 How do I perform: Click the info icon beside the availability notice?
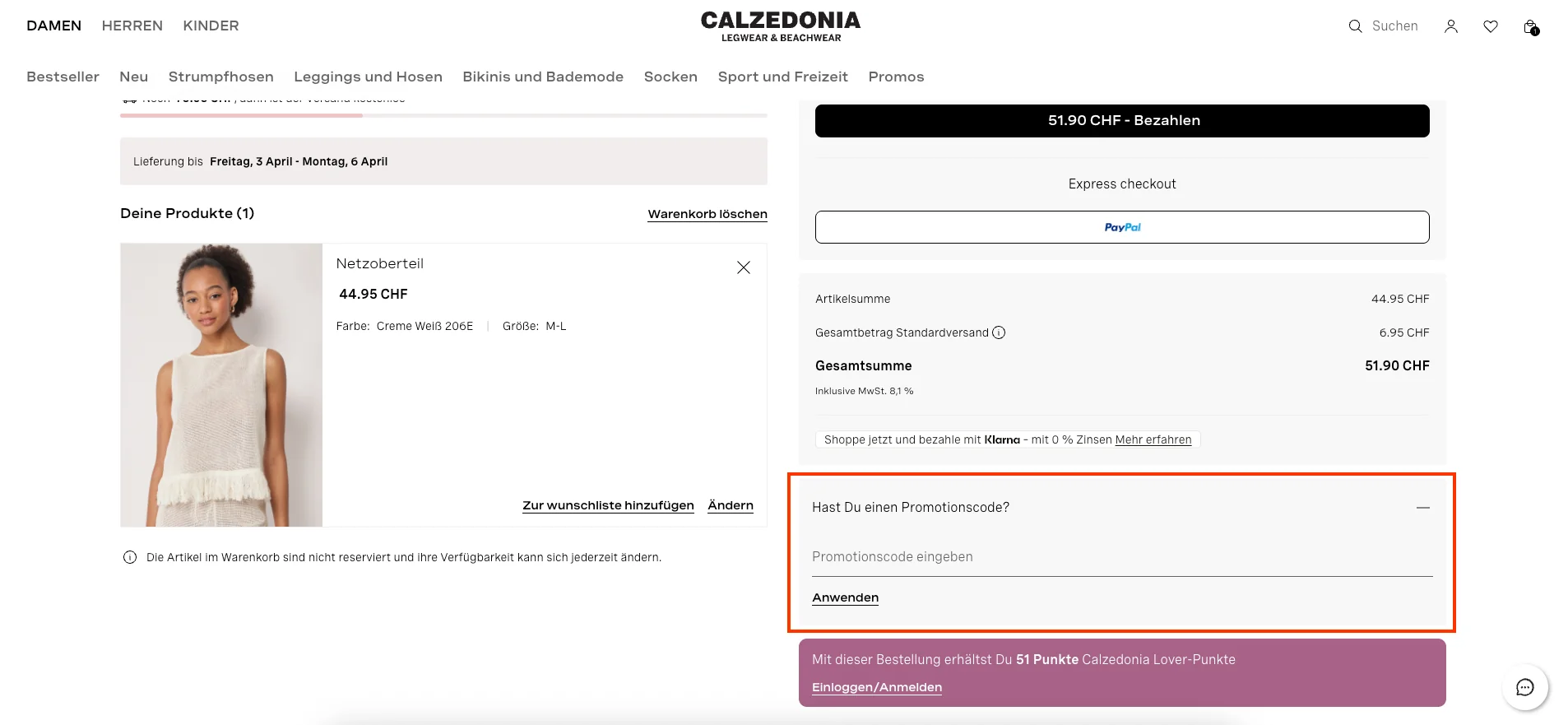(x=129, y=557)
